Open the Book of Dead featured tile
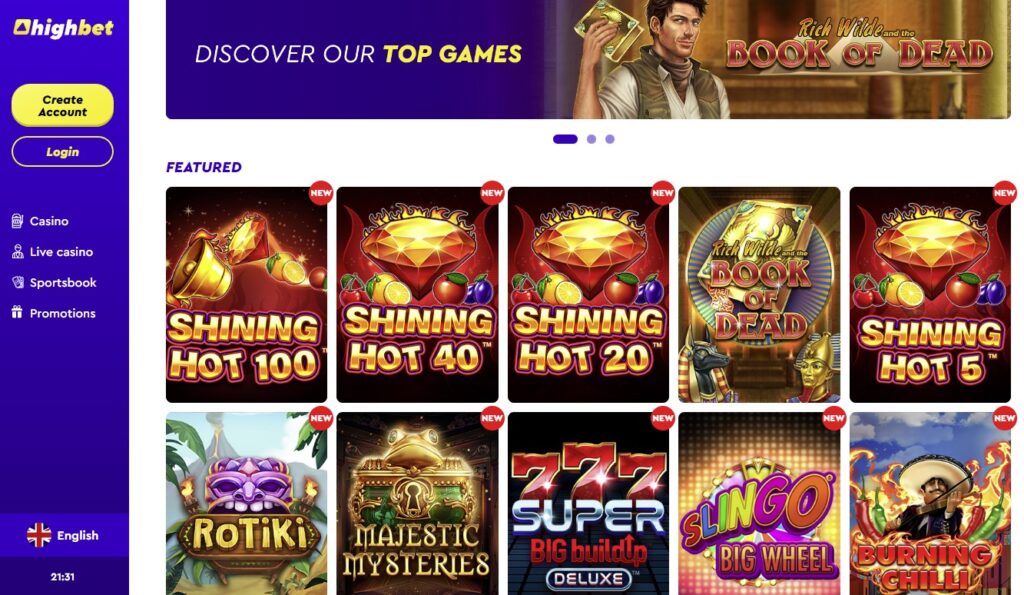Image resolution: width=1024 pixels, height=595 pixels. click(760, 295)
